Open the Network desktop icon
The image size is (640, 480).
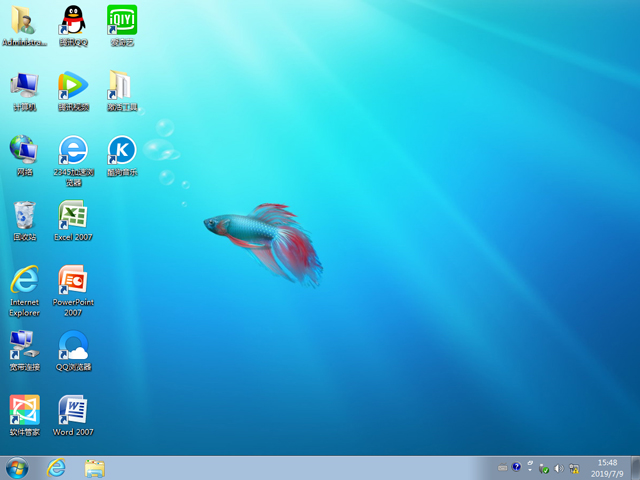(24, 150)
